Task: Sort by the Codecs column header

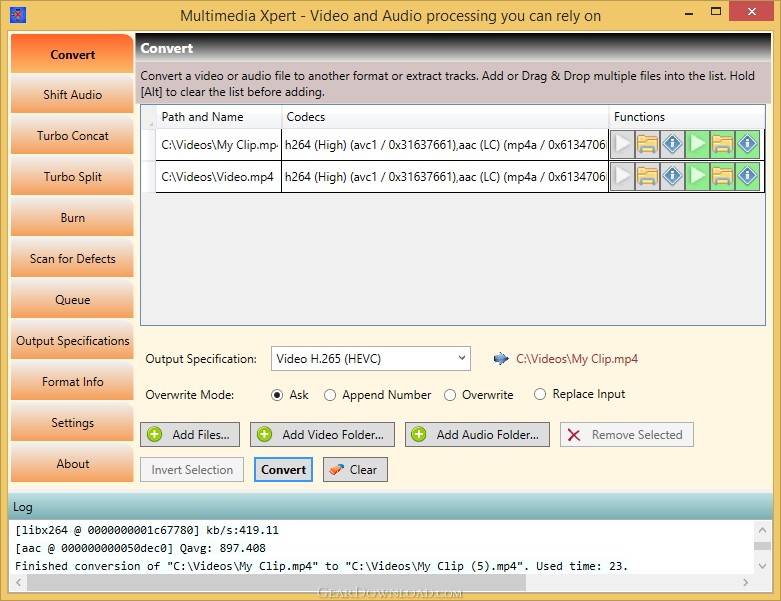Action: click(445, 117)
